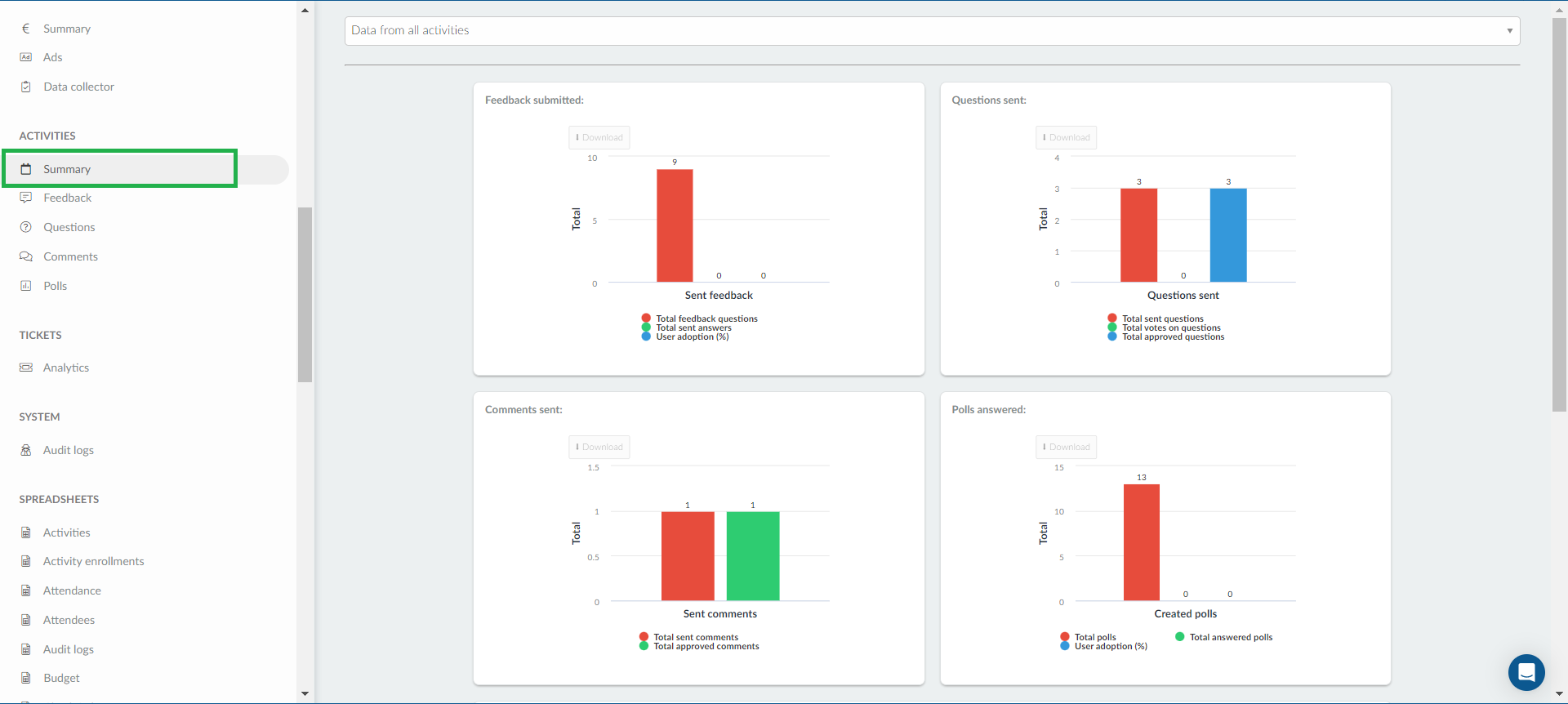The image size is (1568, 704).
Task: Click the Activity enrollments spreadsheet icon
Action: click(x=25, y=561)
